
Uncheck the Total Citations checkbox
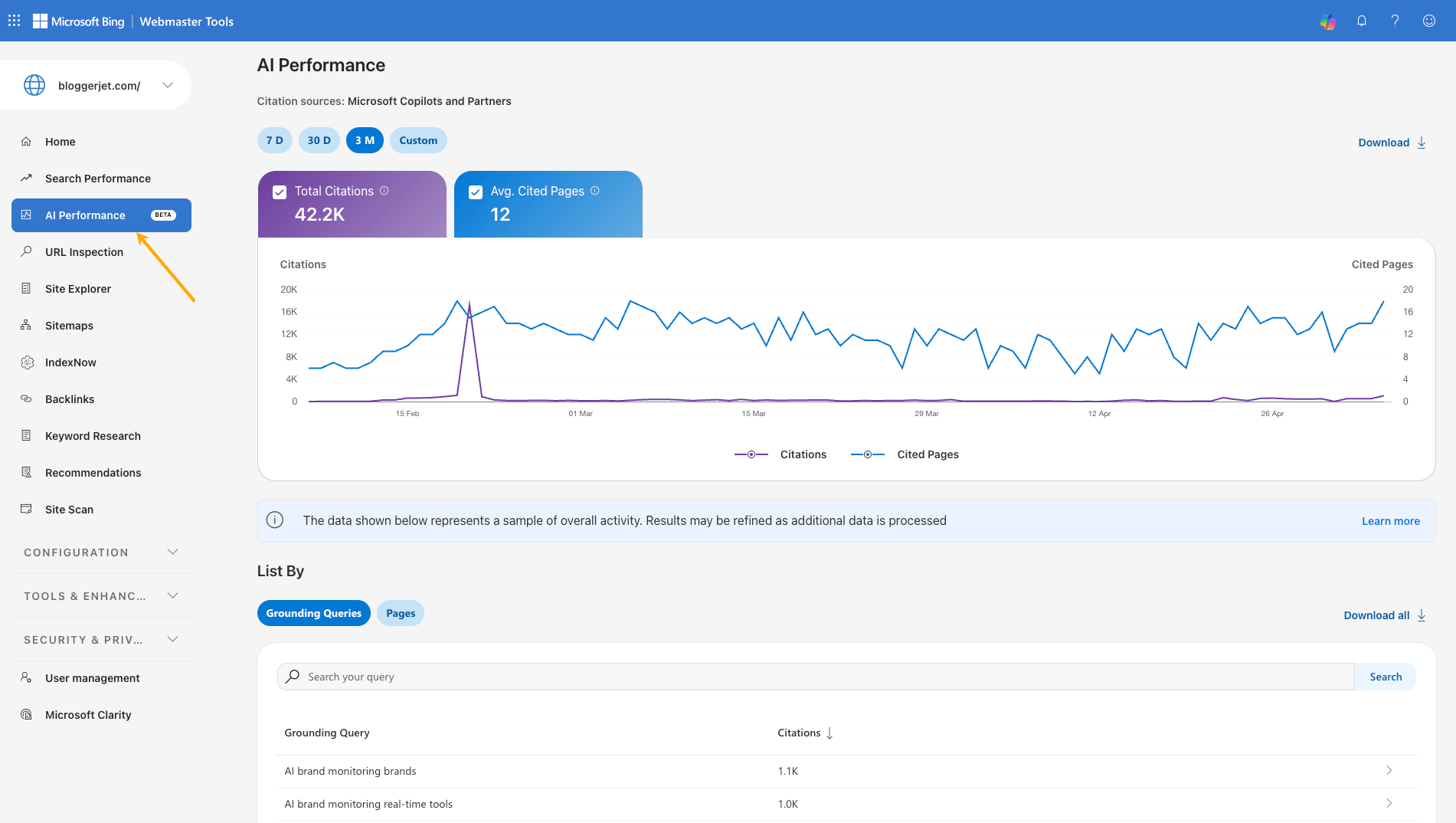[280, 192]
